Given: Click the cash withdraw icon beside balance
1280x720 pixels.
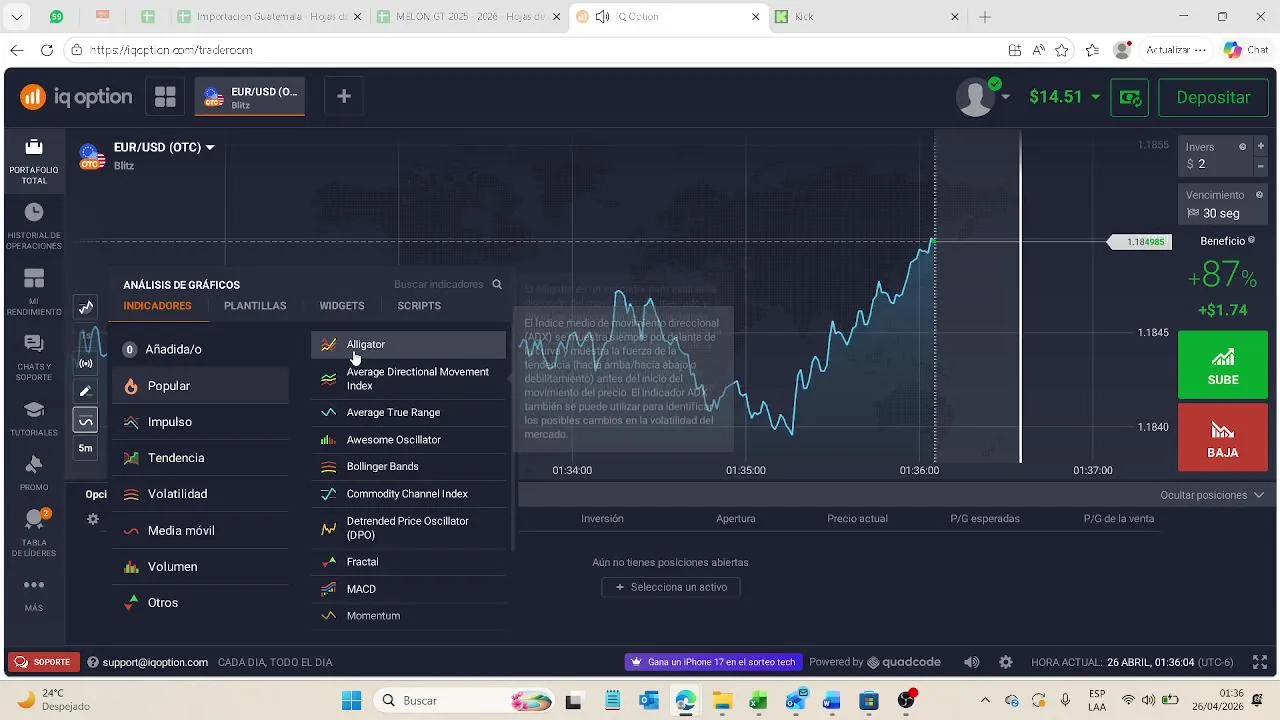Looking at the screenshot, I should click(1131, 97).
